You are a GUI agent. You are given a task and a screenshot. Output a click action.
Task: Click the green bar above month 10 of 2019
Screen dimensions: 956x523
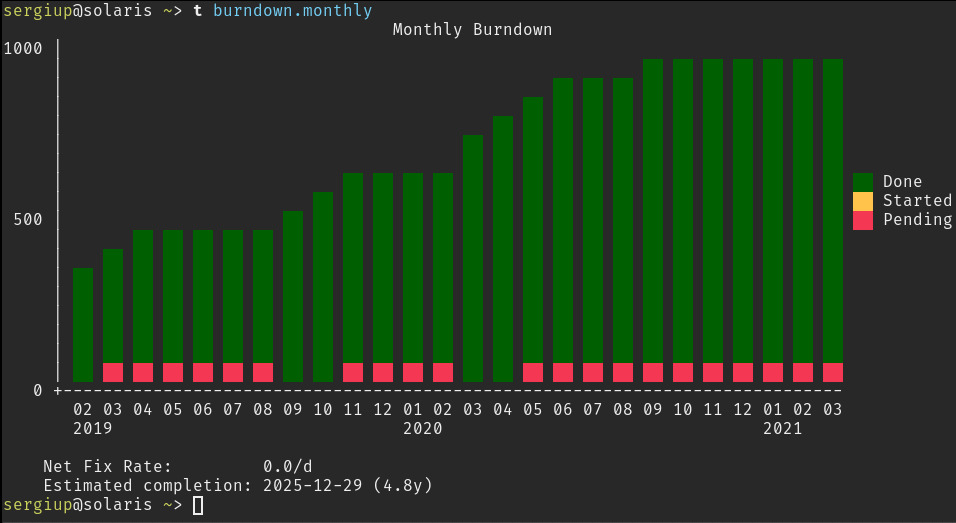click(x=323, y=287)
